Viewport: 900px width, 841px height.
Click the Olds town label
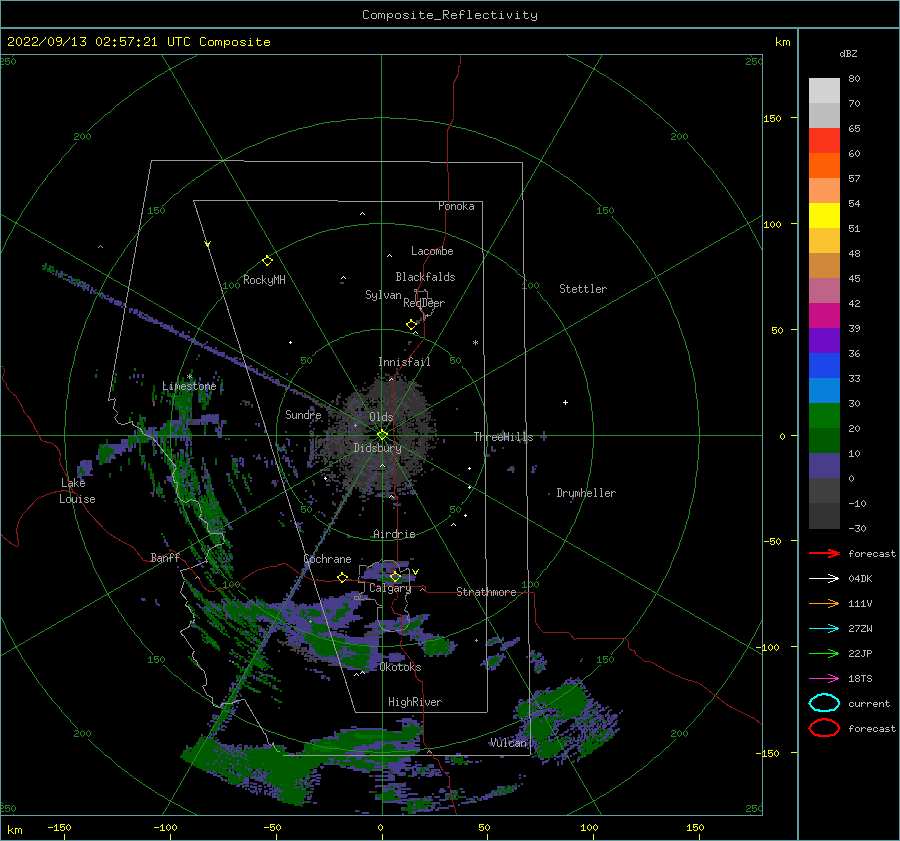pyautogui.click(x=381, y=417)
